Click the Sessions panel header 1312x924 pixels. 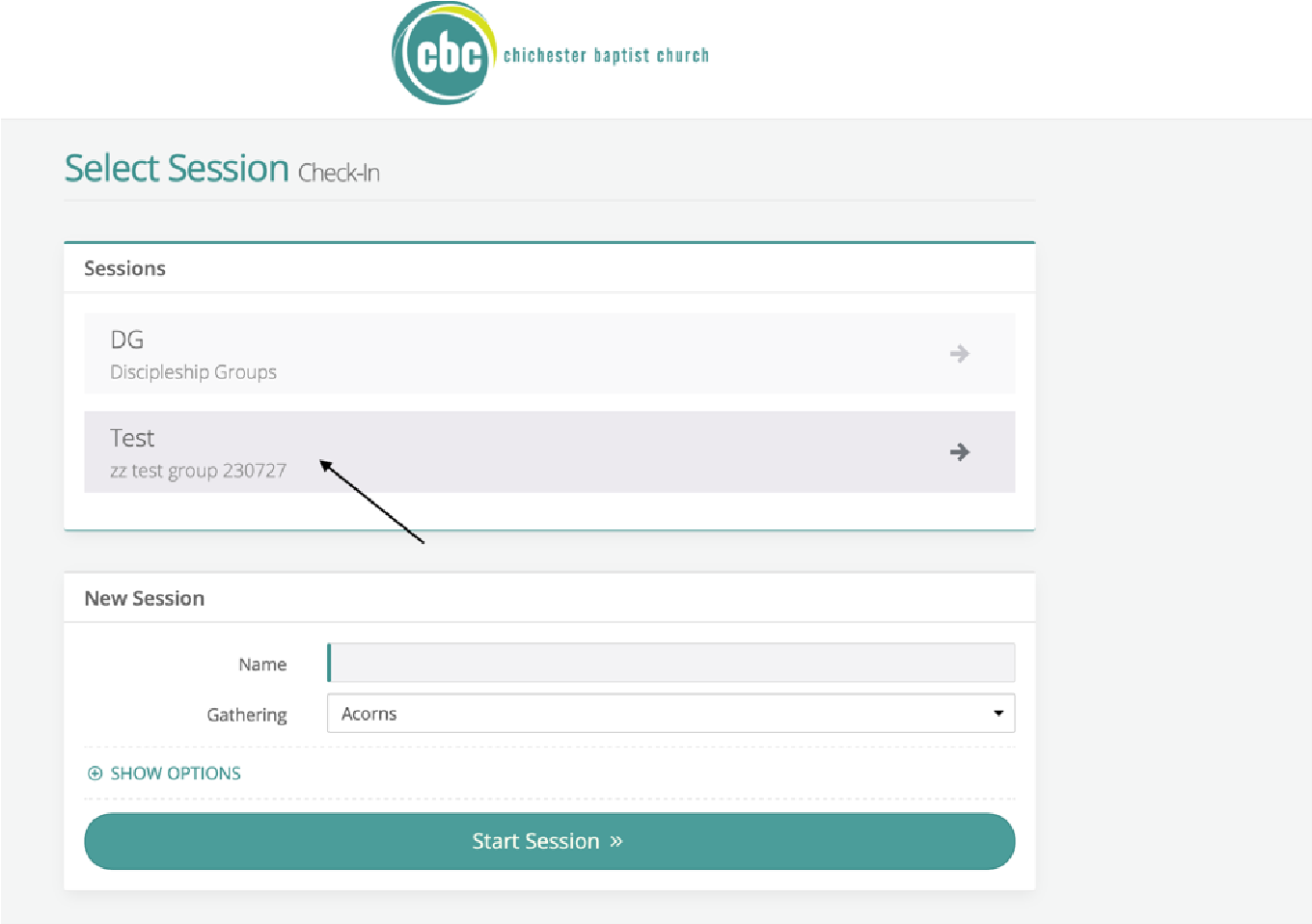point(124,268)
